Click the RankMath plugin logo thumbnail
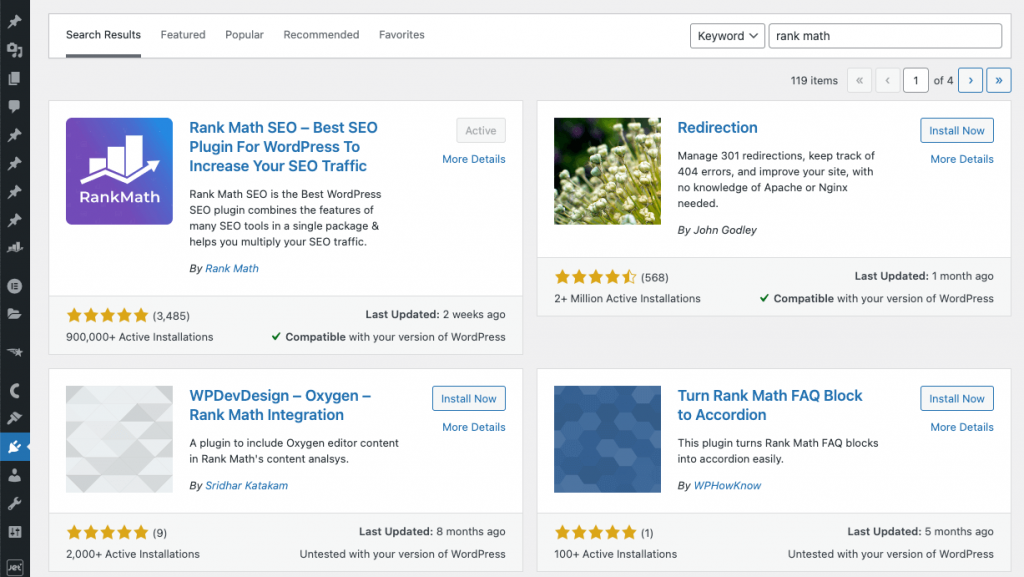The image size is (1024, 577). (x=120, y=171)
